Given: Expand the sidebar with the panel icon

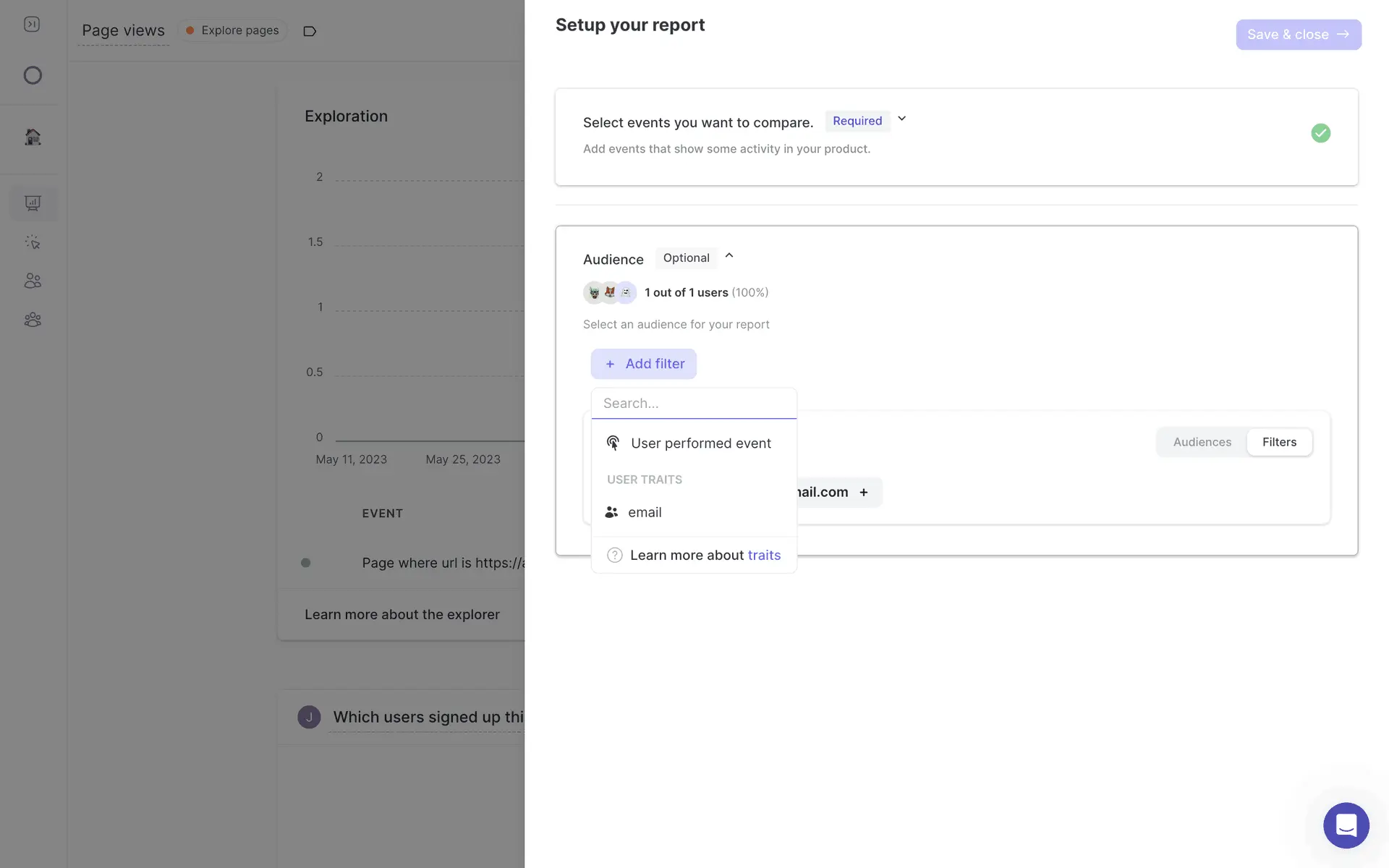Looking at the screenshot, I should pos(32,25).
